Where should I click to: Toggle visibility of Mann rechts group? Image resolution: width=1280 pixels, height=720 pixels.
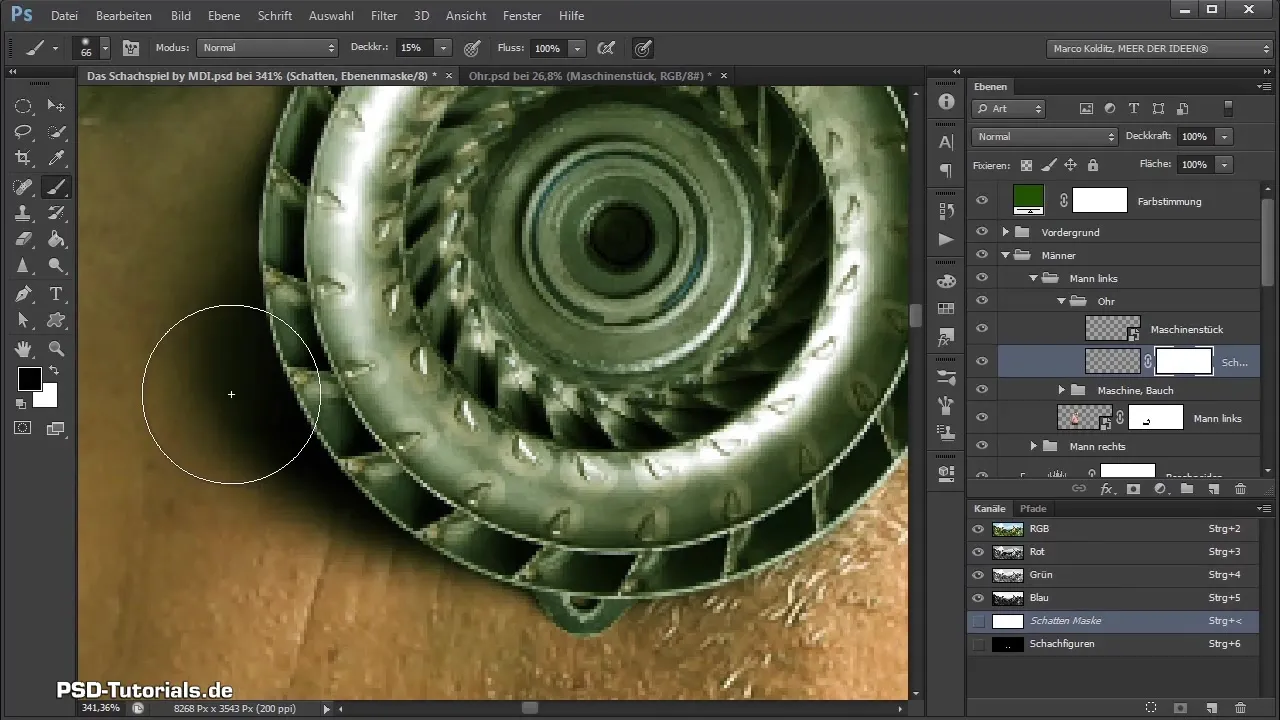(982, 446)
